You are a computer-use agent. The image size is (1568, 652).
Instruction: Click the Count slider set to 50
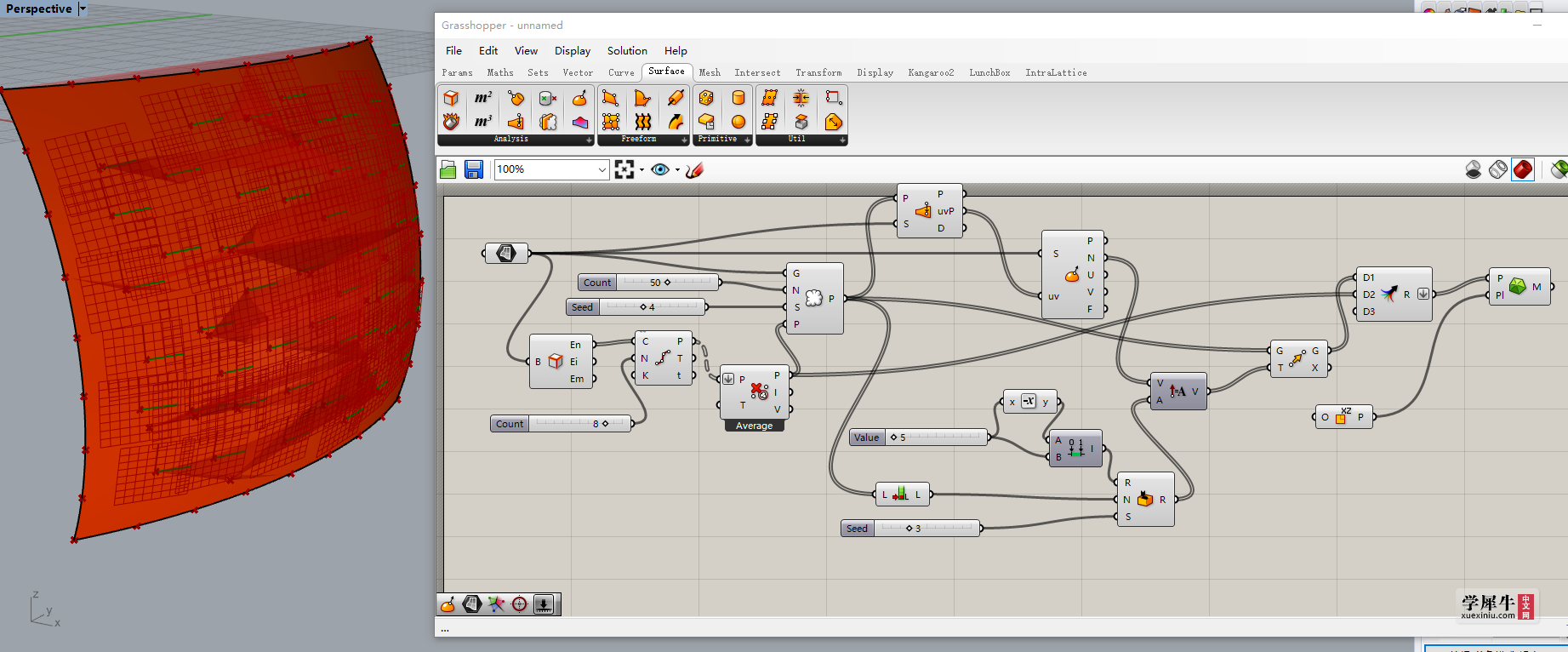[649, 282]
